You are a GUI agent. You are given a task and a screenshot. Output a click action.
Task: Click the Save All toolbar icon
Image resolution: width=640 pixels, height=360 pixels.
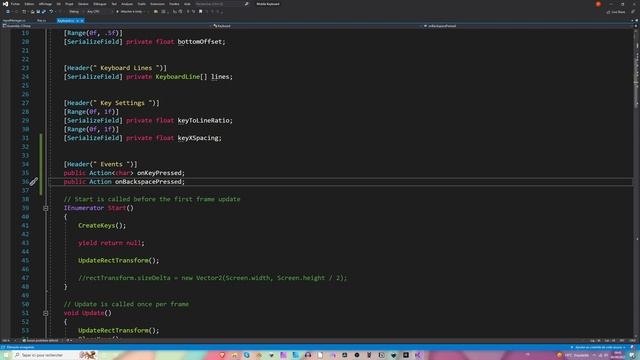(x=43, y=11)
